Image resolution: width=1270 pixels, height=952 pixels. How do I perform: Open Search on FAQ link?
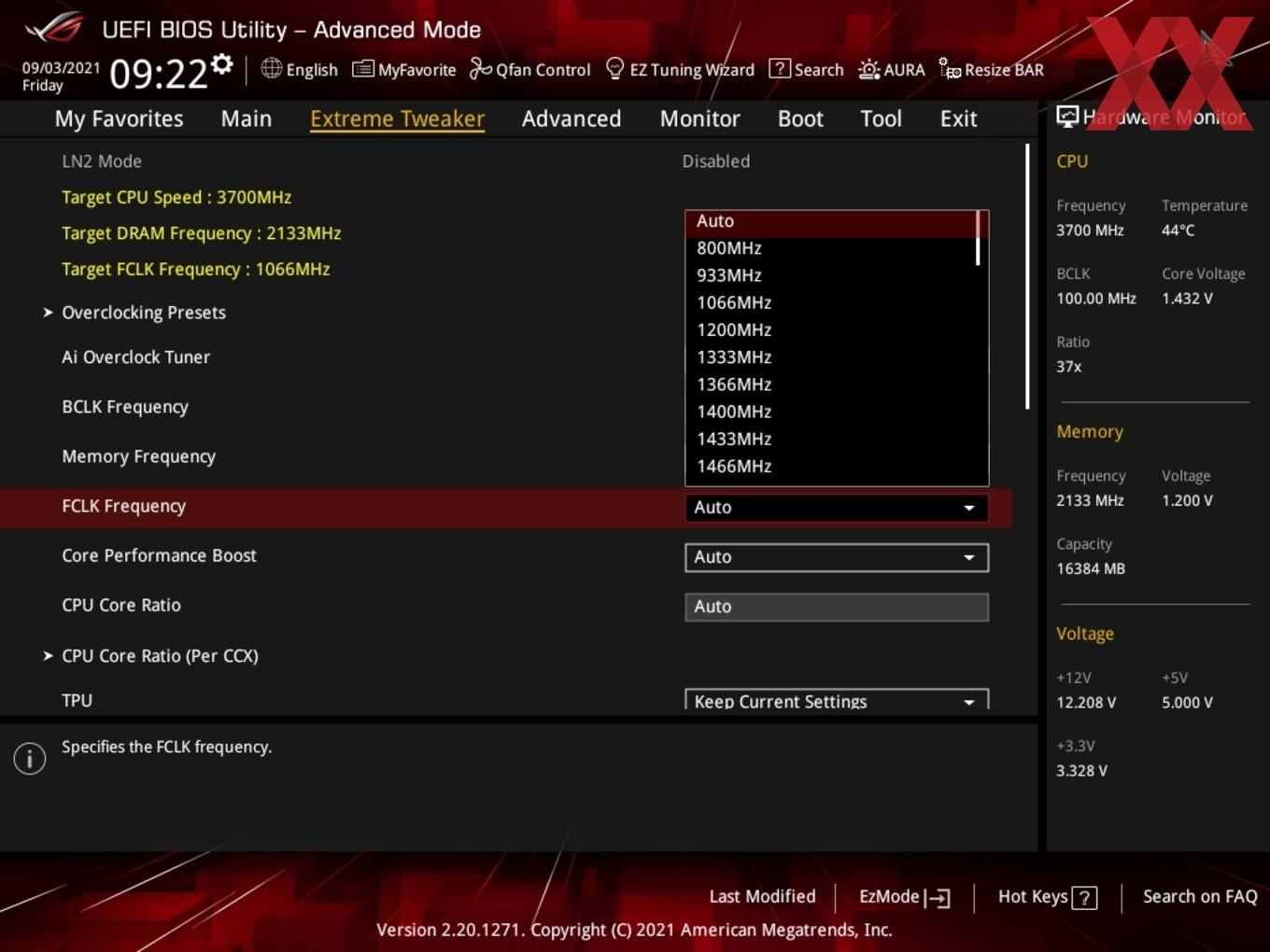point(1200,897)
